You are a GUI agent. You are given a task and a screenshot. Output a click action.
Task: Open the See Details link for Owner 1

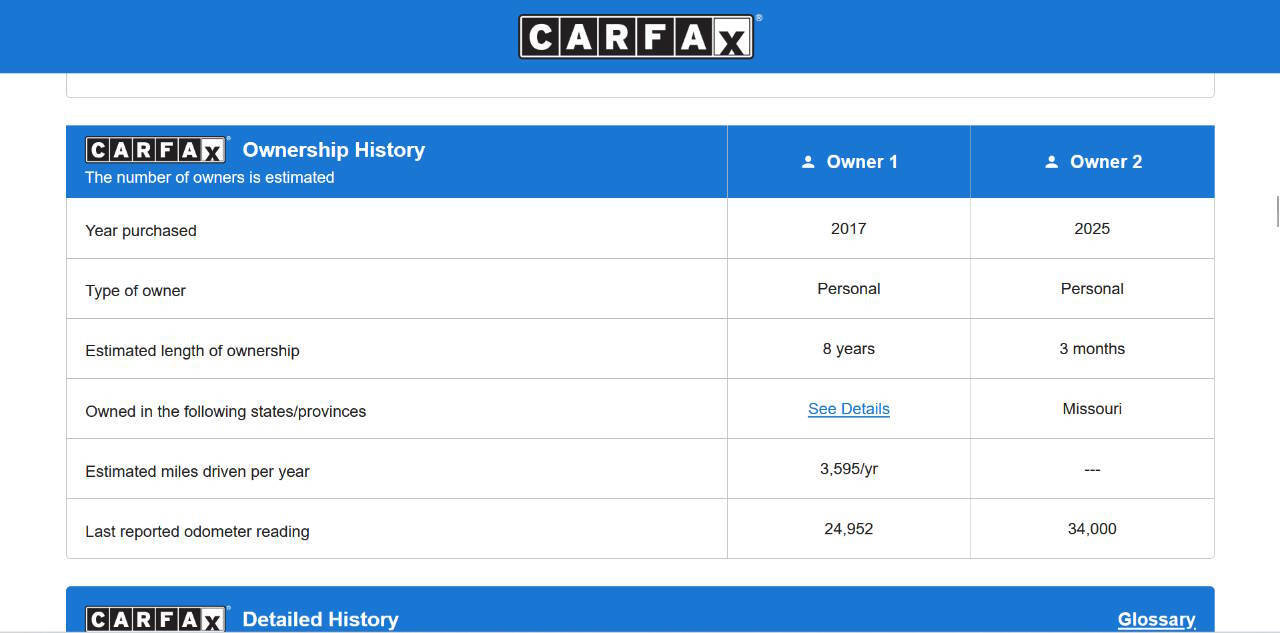click(848, 409)
